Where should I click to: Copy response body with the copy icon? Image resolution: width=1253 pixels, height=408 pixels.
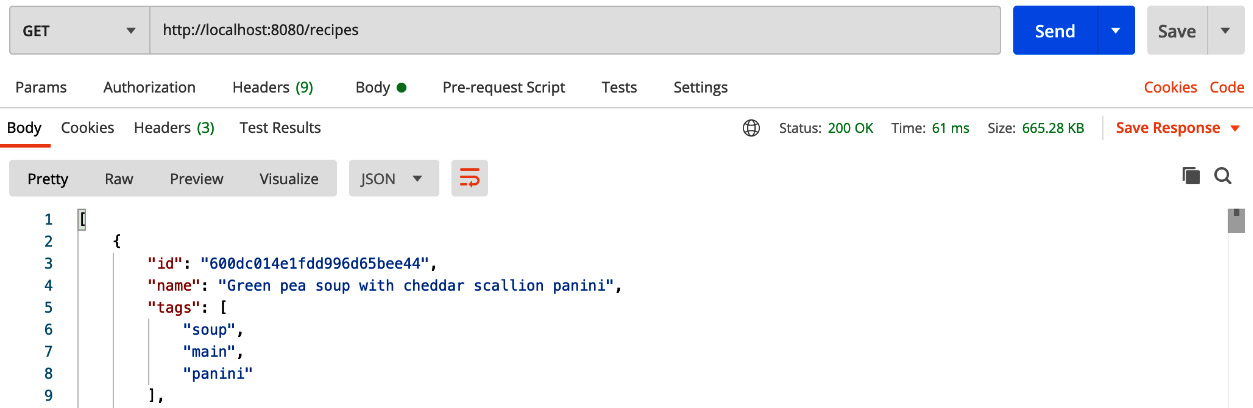pyautogui.click(x=1191, y=176)
